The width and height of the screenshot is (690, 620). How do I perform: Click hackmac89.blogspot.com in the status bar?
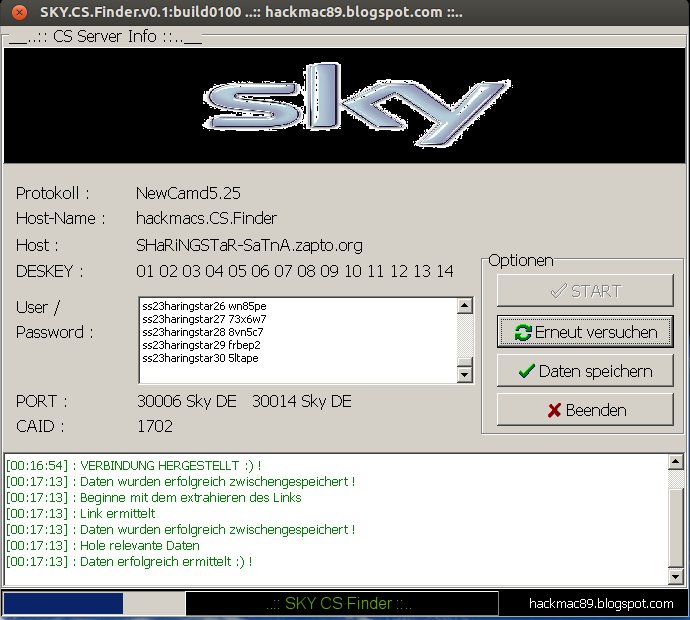(601, 603)
